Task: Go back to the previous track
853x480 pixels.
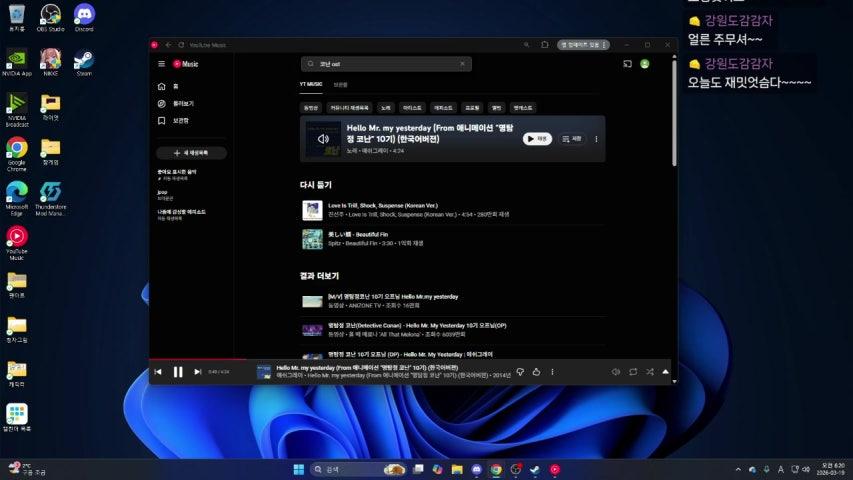Action: 158,372
